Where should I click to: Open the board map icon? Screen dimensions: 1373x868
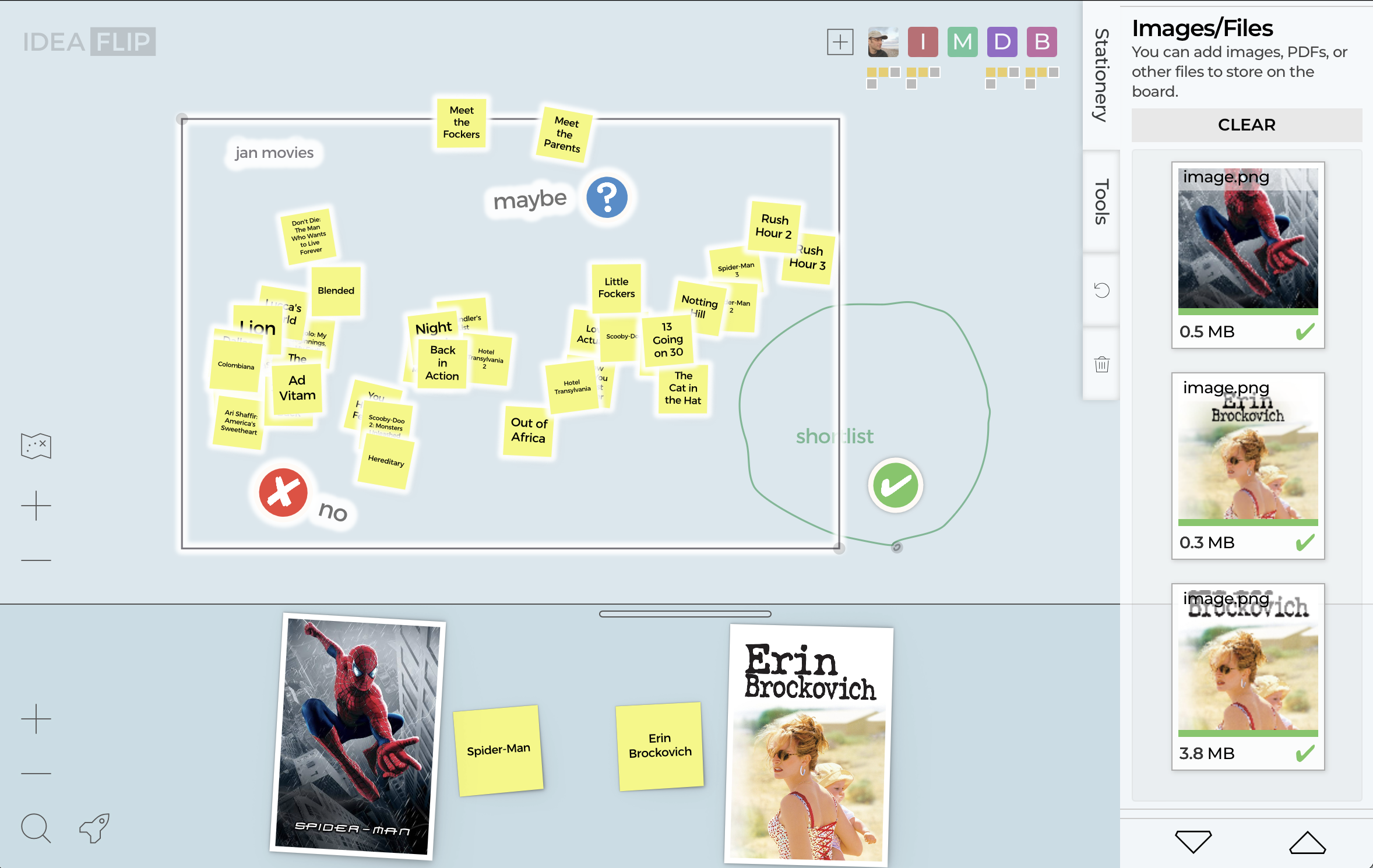pyautogui.click(x=36, y=446)
